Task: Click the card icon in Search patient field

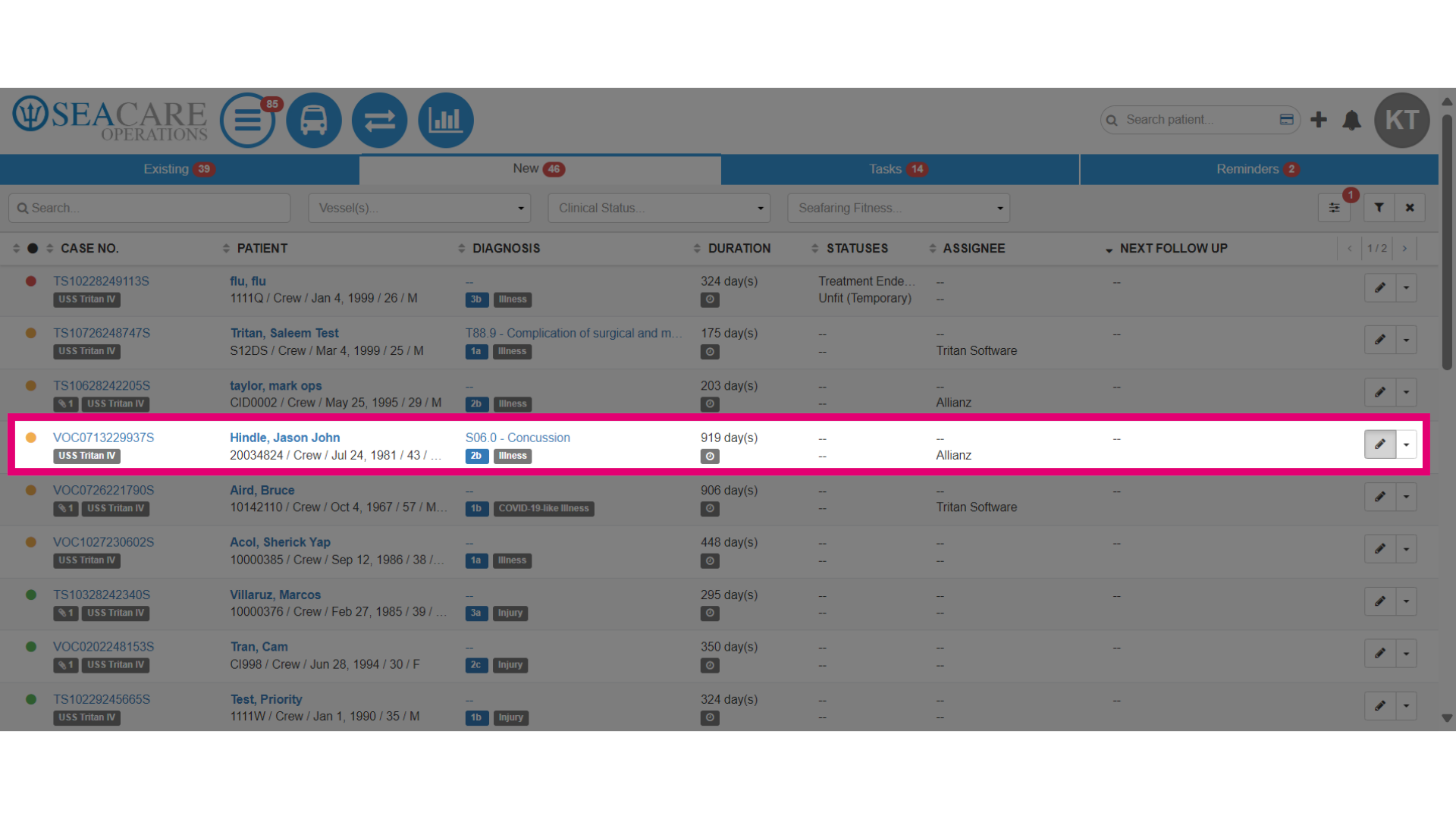Action: (x=1287, y=120)
